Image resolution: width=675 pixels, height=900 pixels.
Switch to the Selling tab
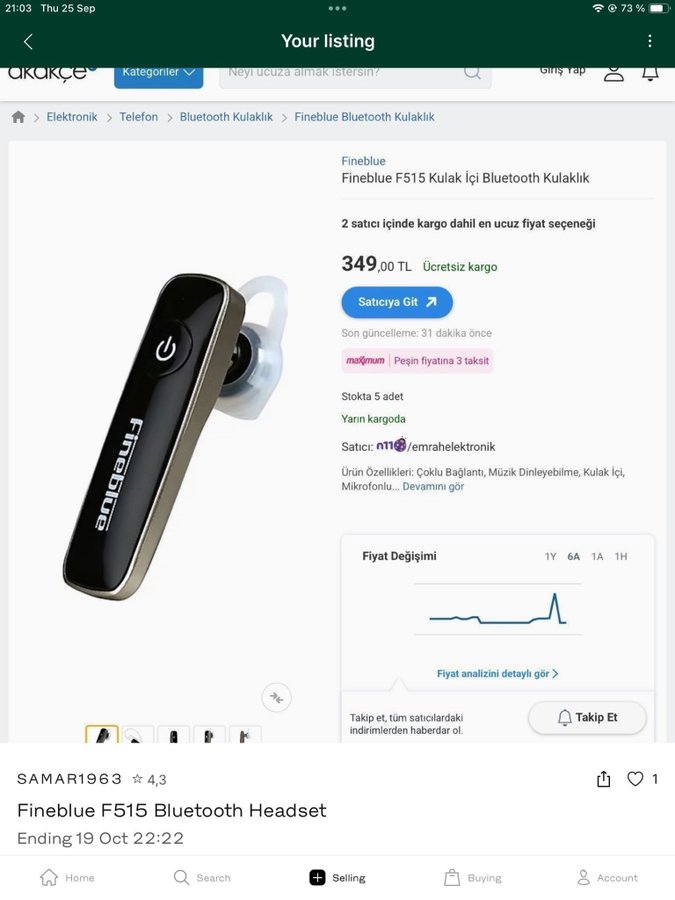337,878
